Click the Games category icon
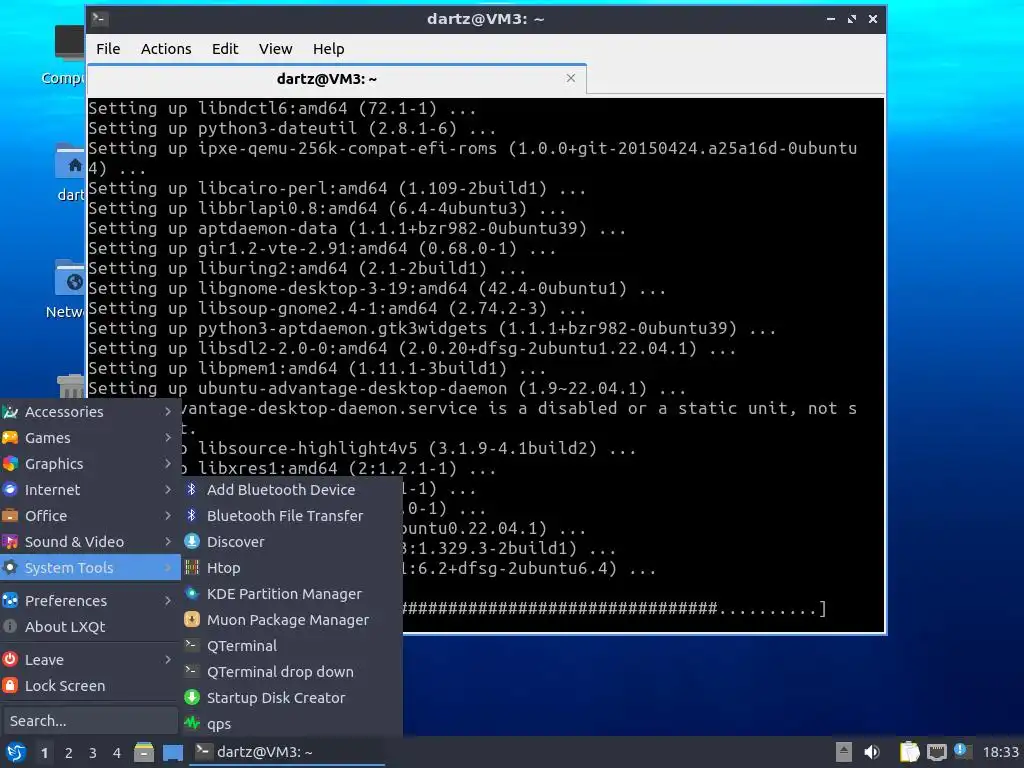The image size is (1024, 768). point(10,438)
